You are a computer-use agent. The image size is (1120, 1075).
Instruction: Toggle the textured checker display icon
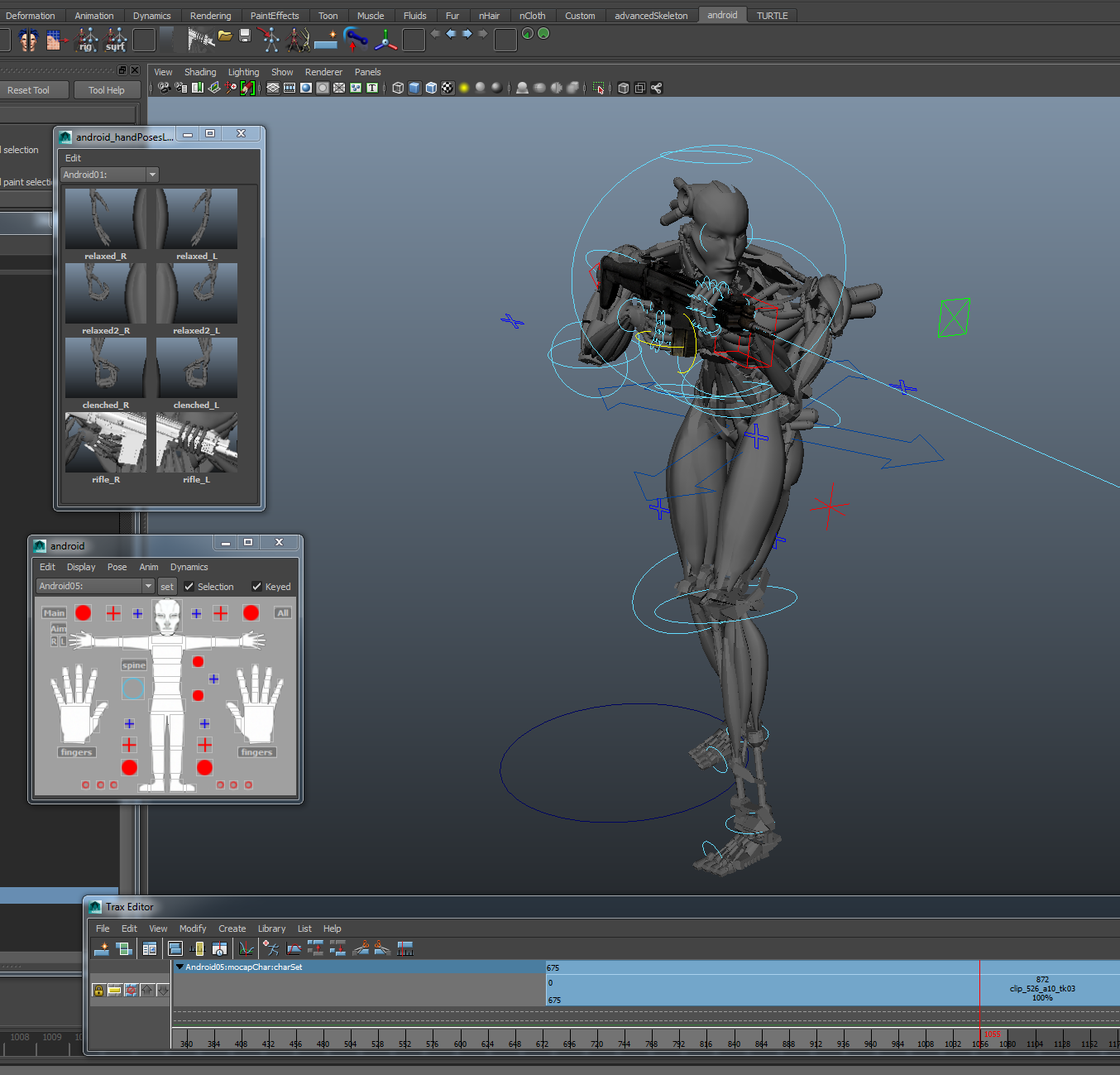[x=448, y=88]
